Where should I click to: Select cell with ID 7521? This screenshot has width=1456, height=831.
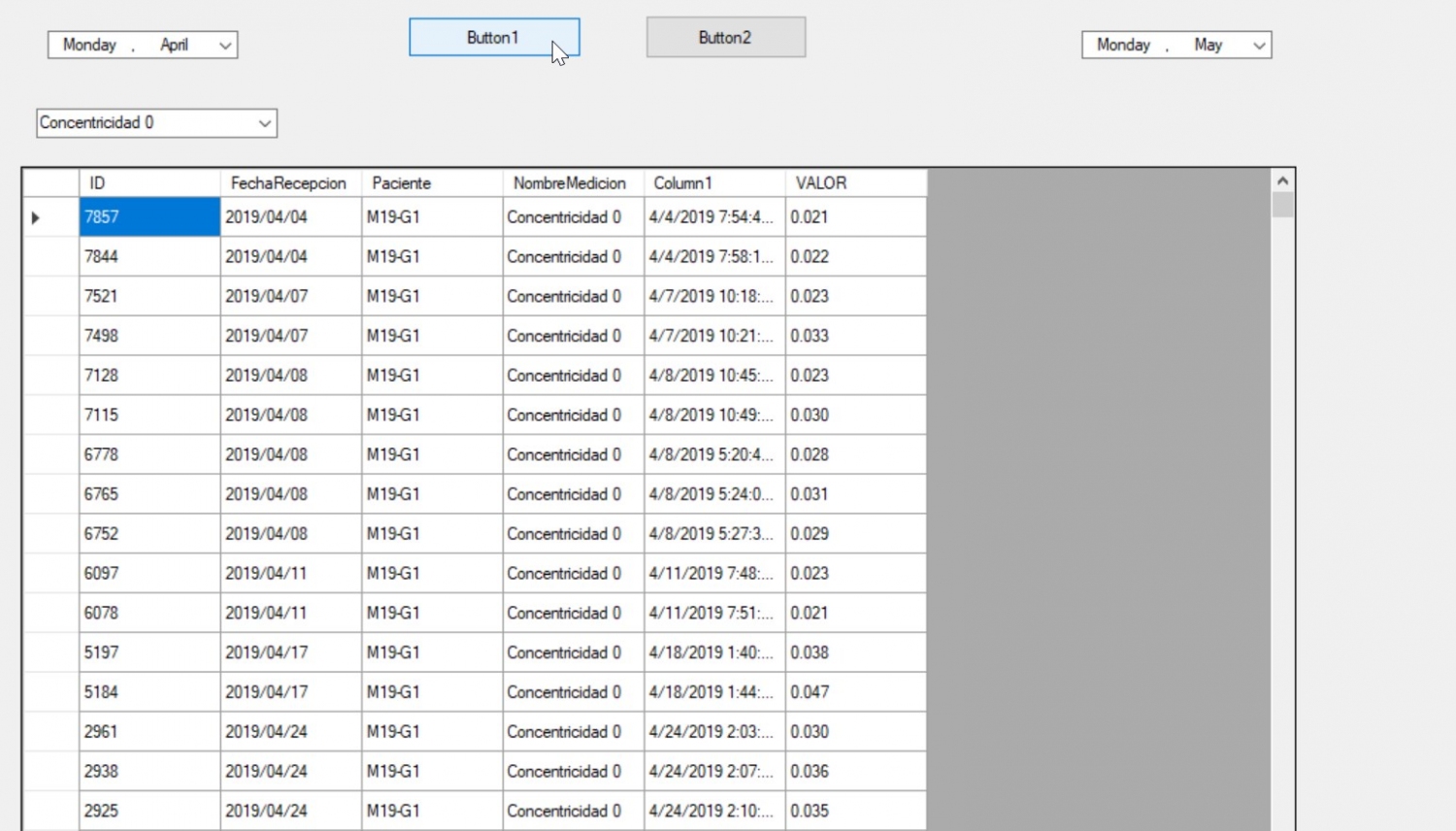click(x=149, y=296)
